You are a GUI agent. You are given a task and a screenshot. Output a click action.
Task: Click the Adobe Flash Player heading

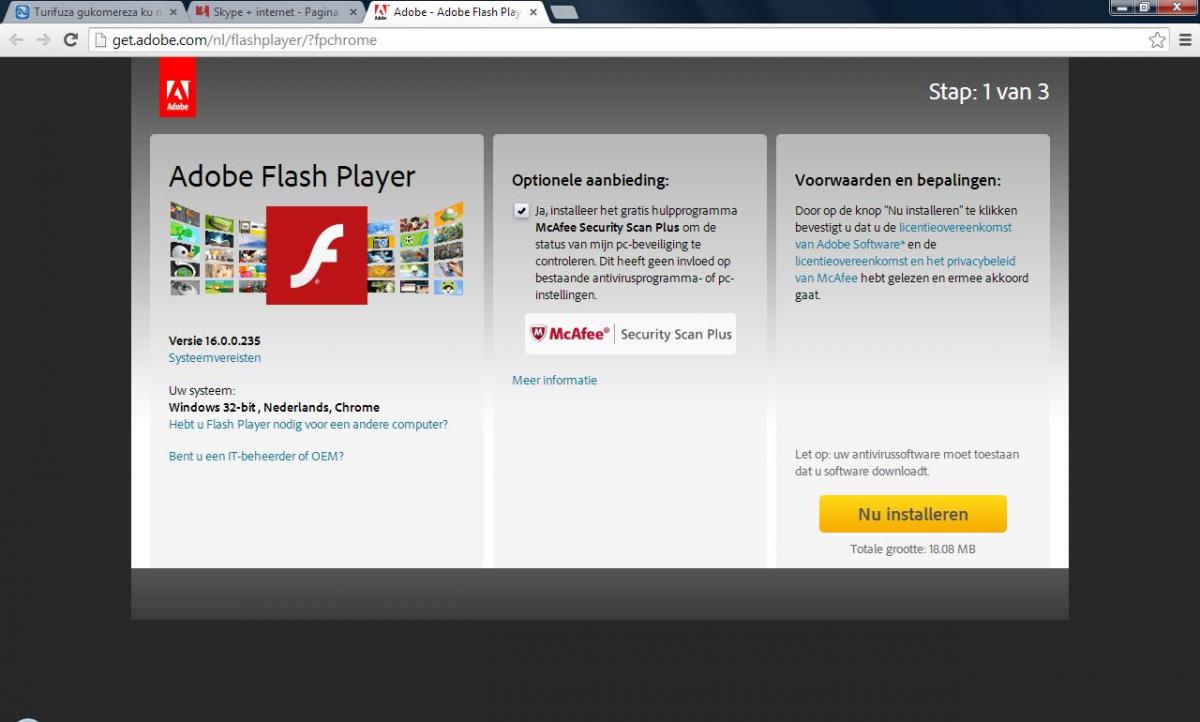292,177
